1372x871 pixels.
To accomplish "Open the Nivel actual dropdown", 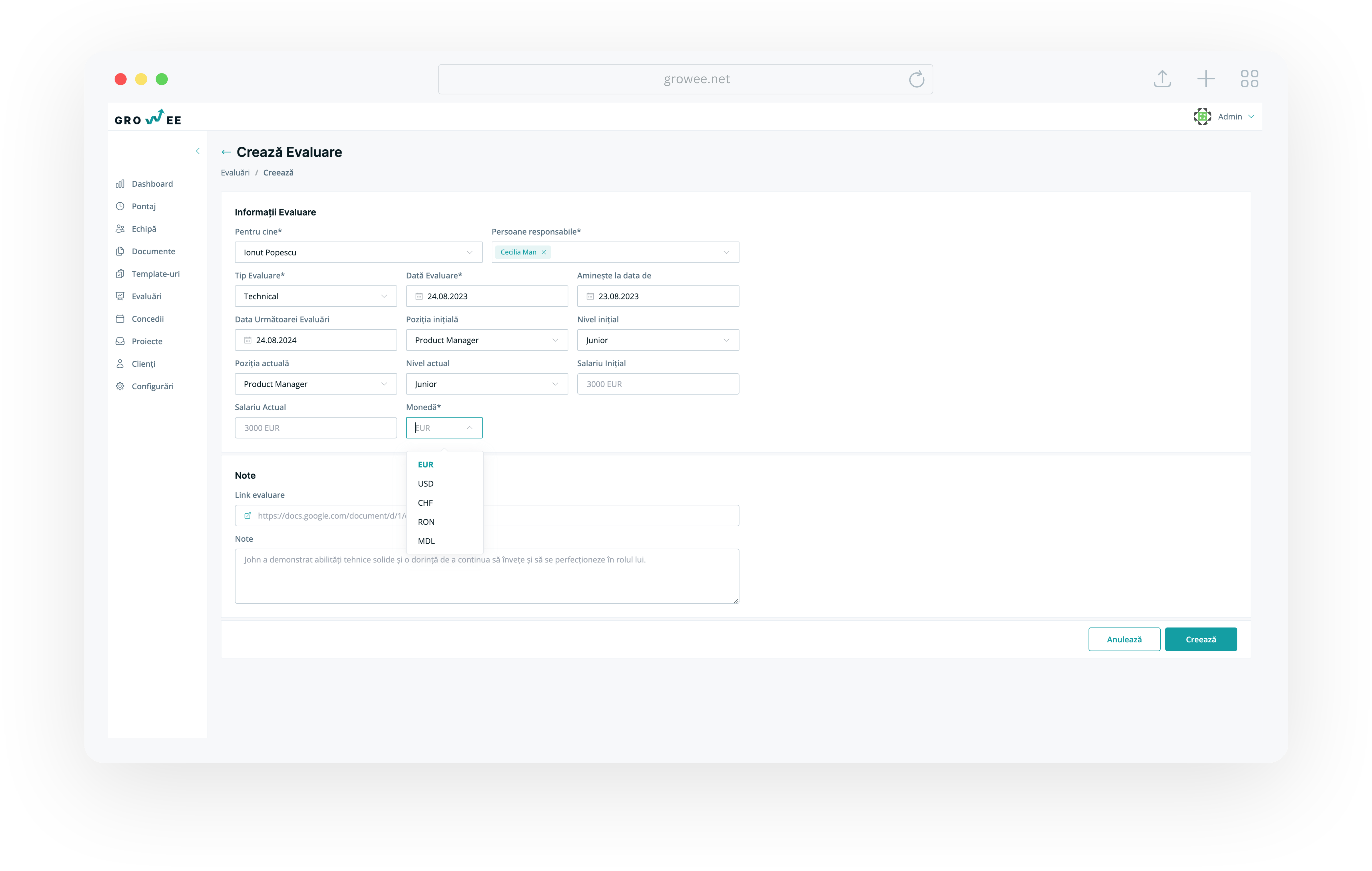I will [487, 384].
